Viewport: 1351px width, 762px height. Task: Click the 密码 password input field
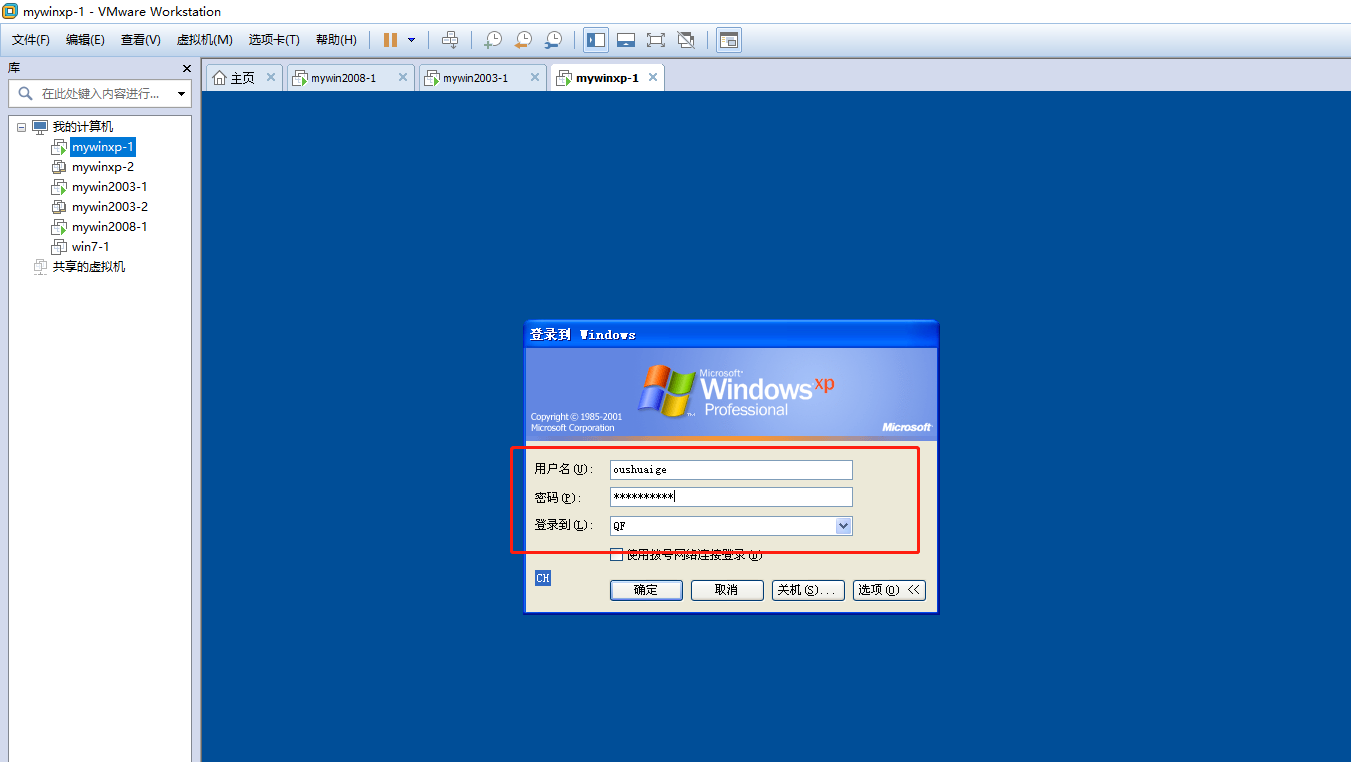(731, 497)
